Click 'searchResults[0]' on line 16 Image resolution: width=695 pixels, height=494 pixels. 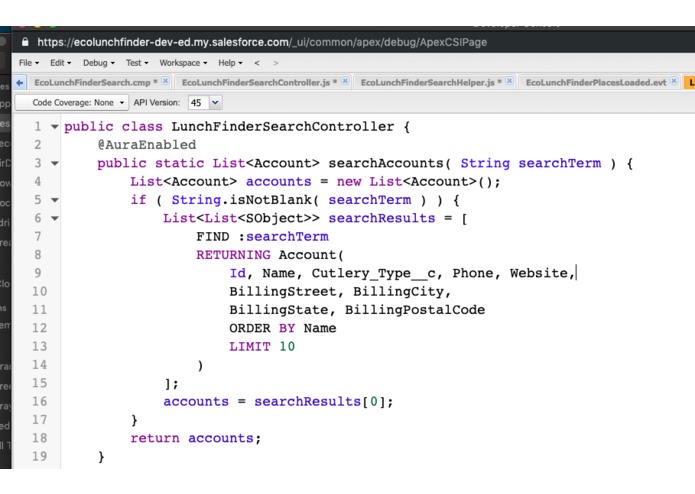click(319, 402)
